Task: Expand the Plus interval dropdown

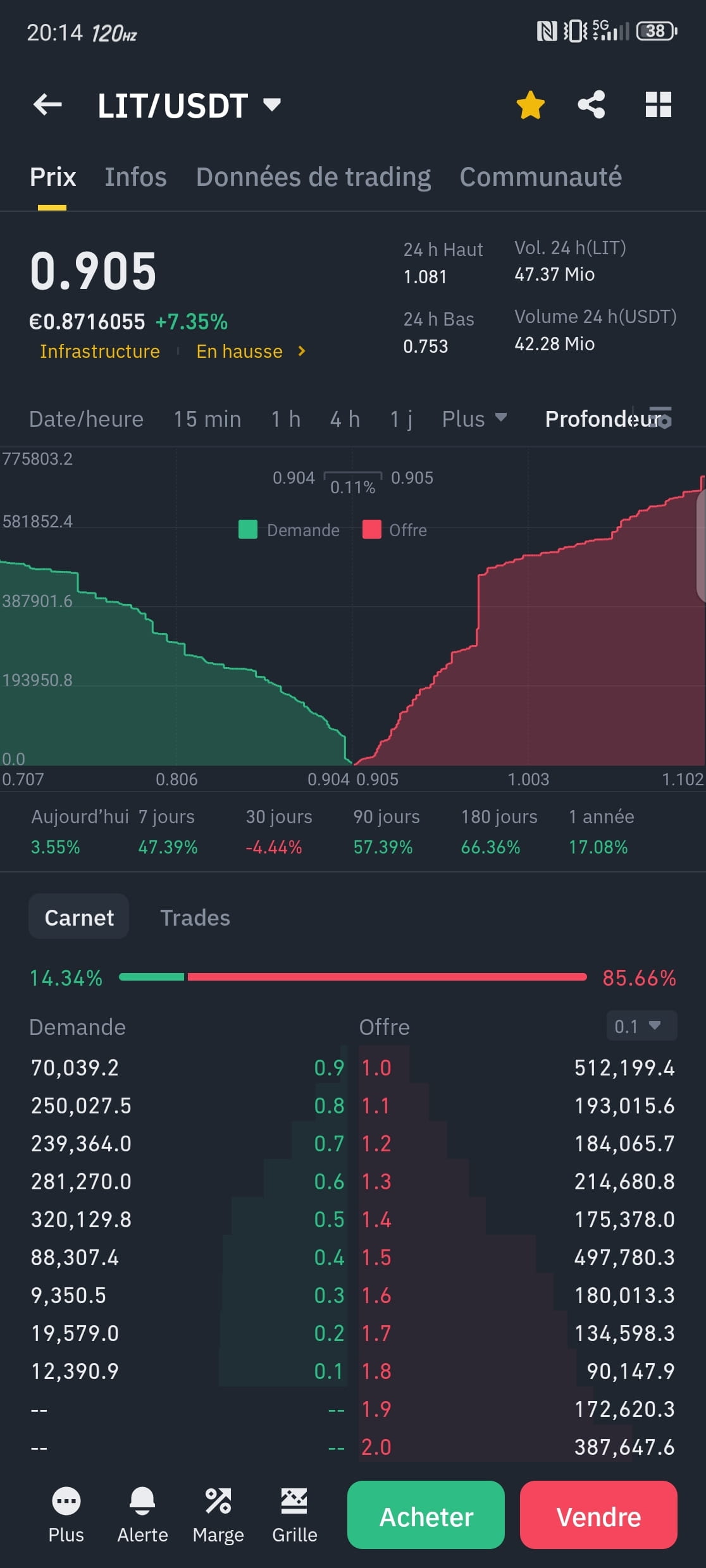Action: (474, 419)
